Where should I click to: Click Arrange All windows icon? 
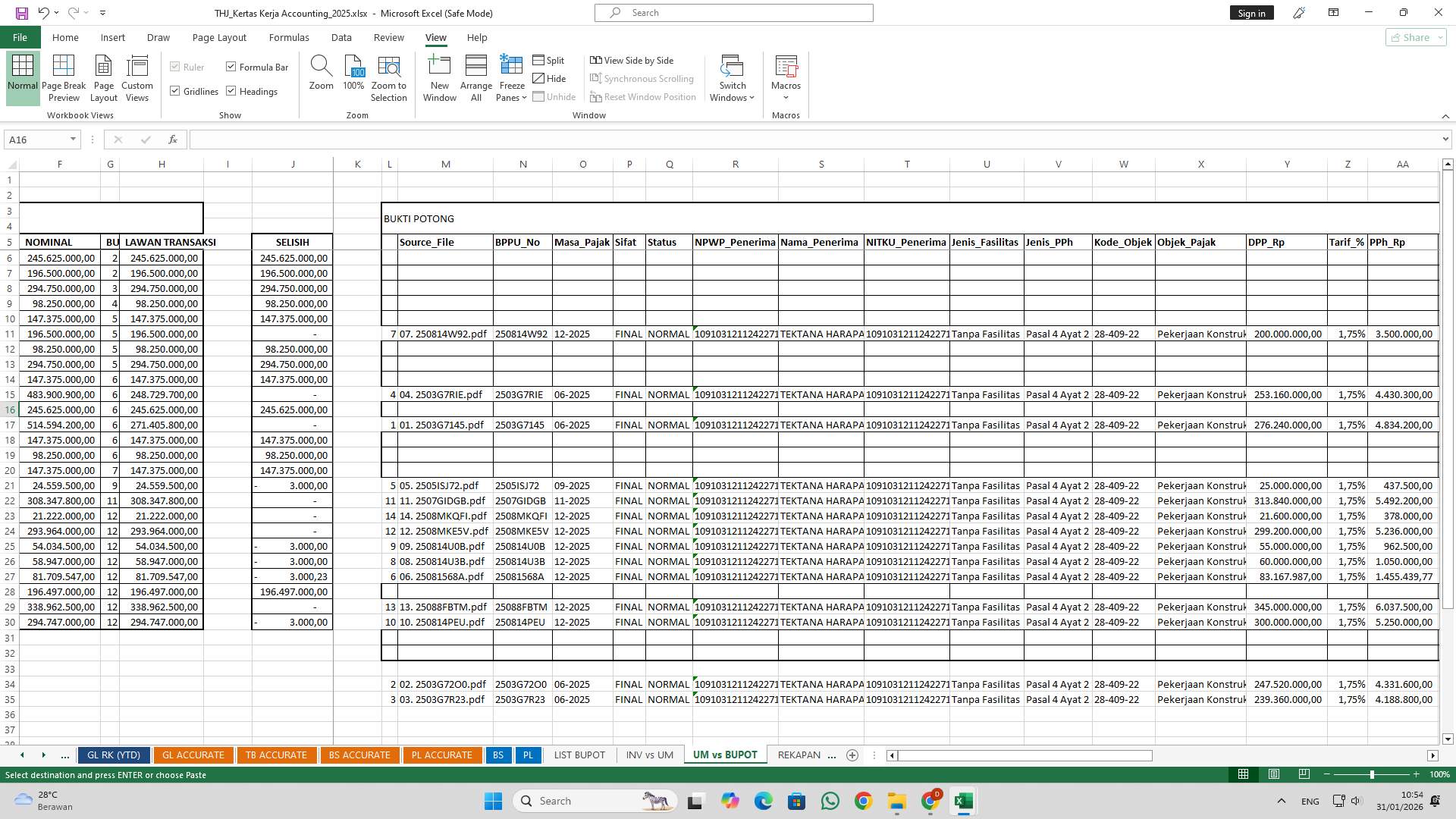coord(475,76)
